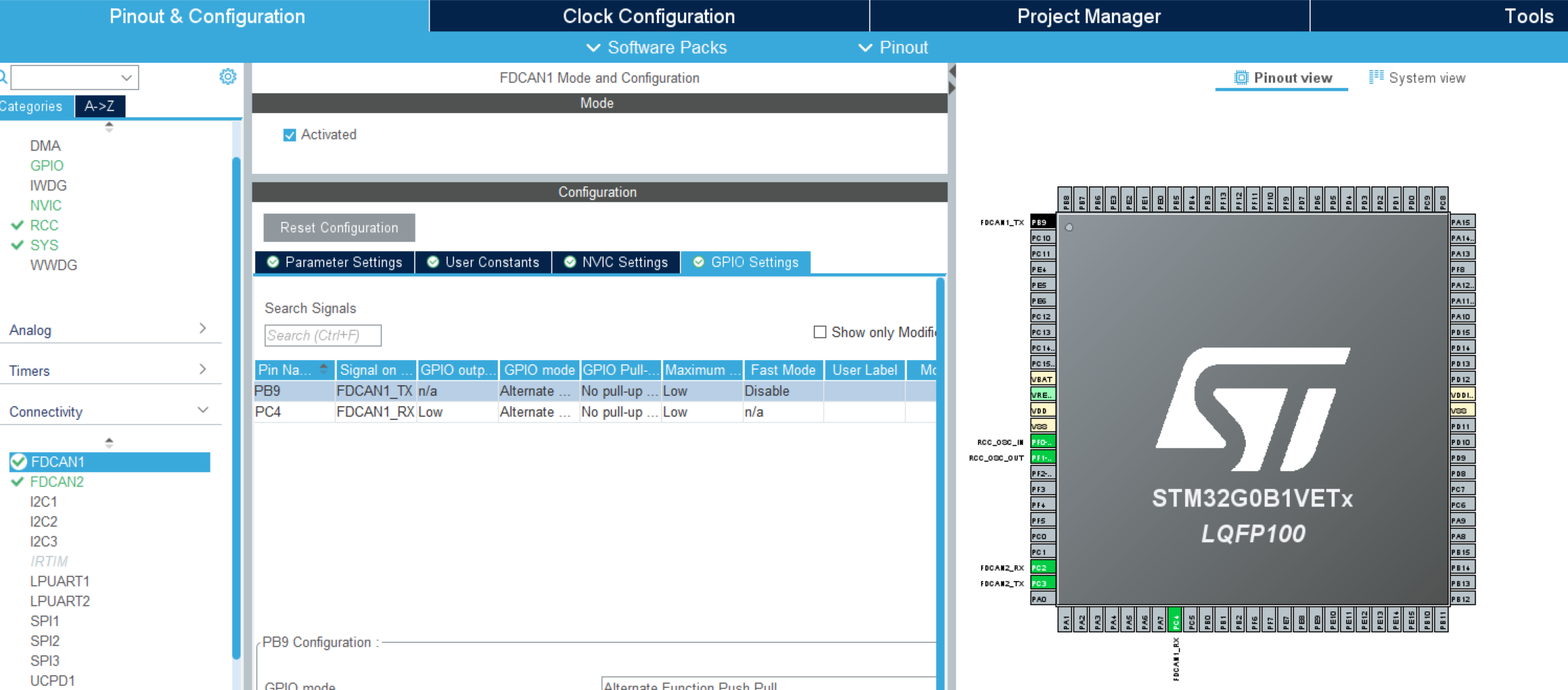
Task: Select UCPD1 peripheral
Action: [52, 680]
